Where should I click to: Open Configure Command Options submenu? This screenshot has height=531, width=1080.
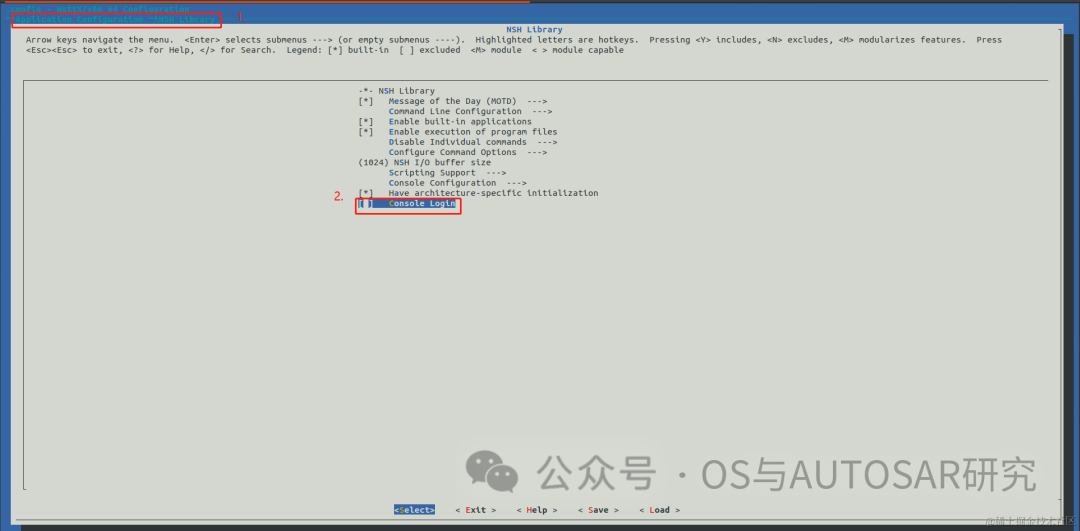click(x=468, y=152)
